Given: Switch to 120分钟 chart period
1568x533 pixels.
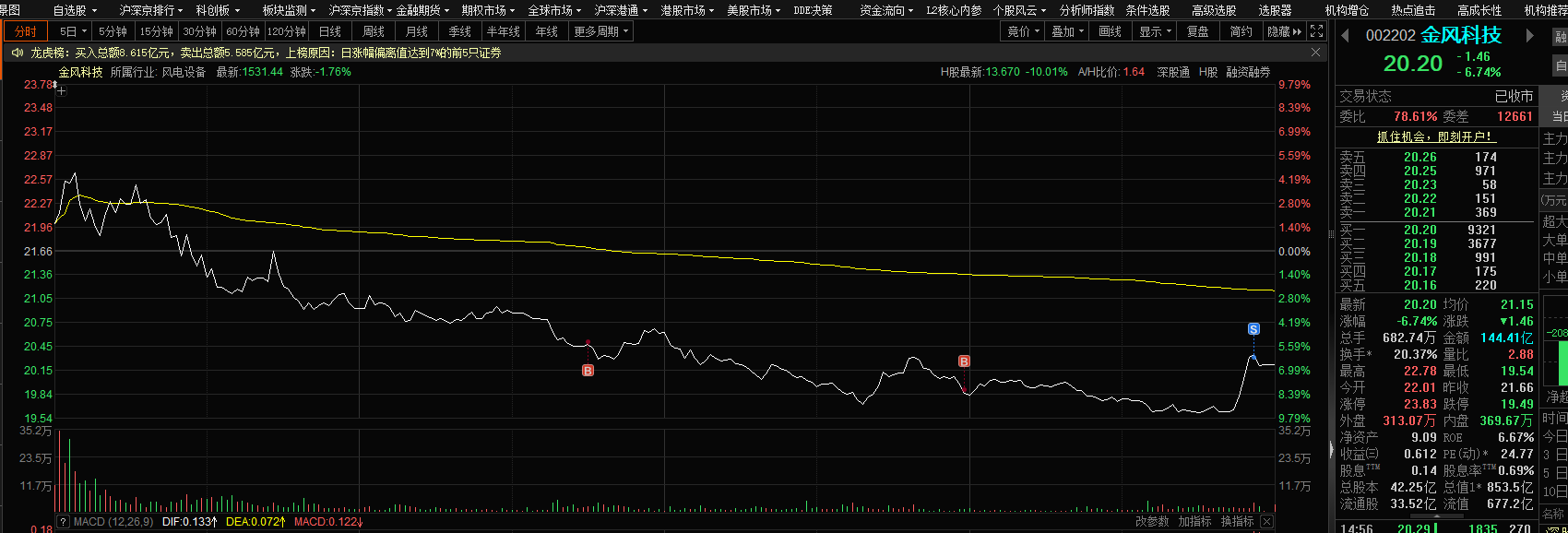Looking at the screenshot, I should coord(287,31).
